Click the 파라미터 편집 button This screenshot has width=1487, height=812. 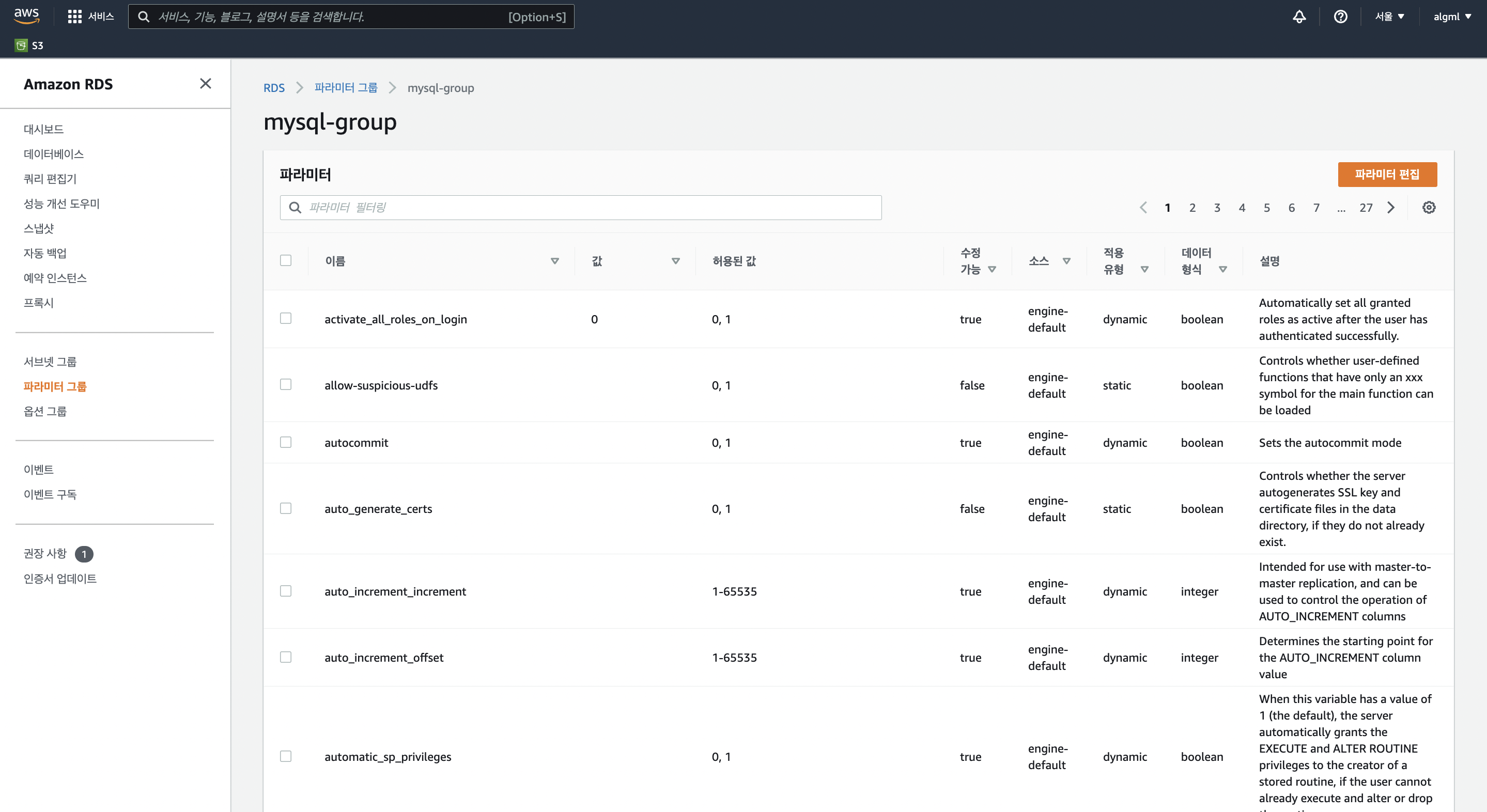tap(1387, 174)
